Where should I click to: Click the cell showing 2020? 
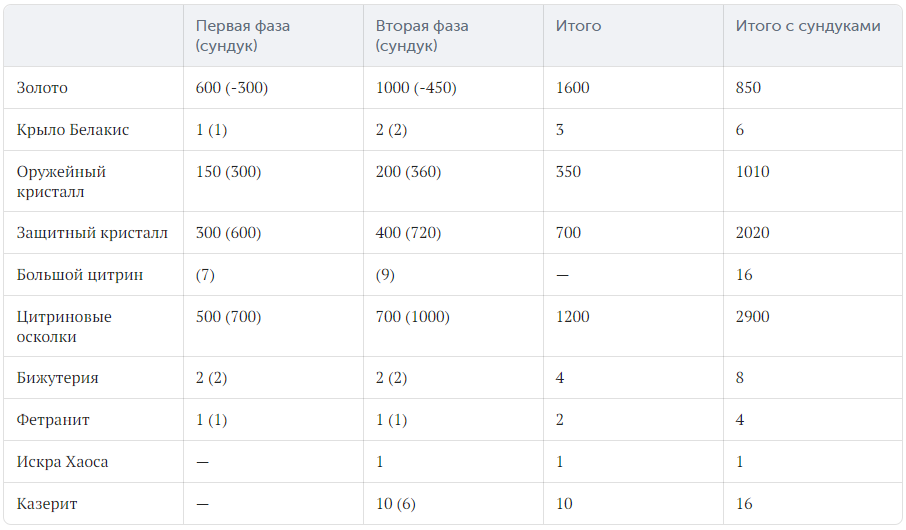pos(752,233)
